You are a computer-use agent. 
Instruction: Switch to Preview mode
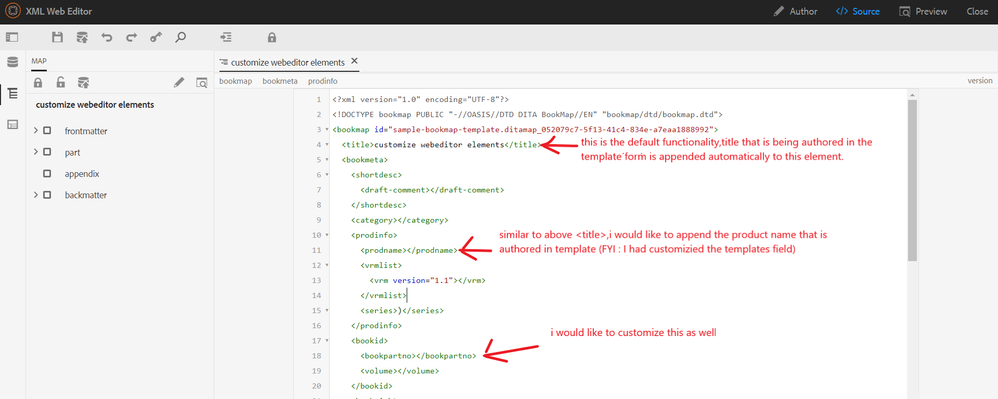click(x=923, y=11)
